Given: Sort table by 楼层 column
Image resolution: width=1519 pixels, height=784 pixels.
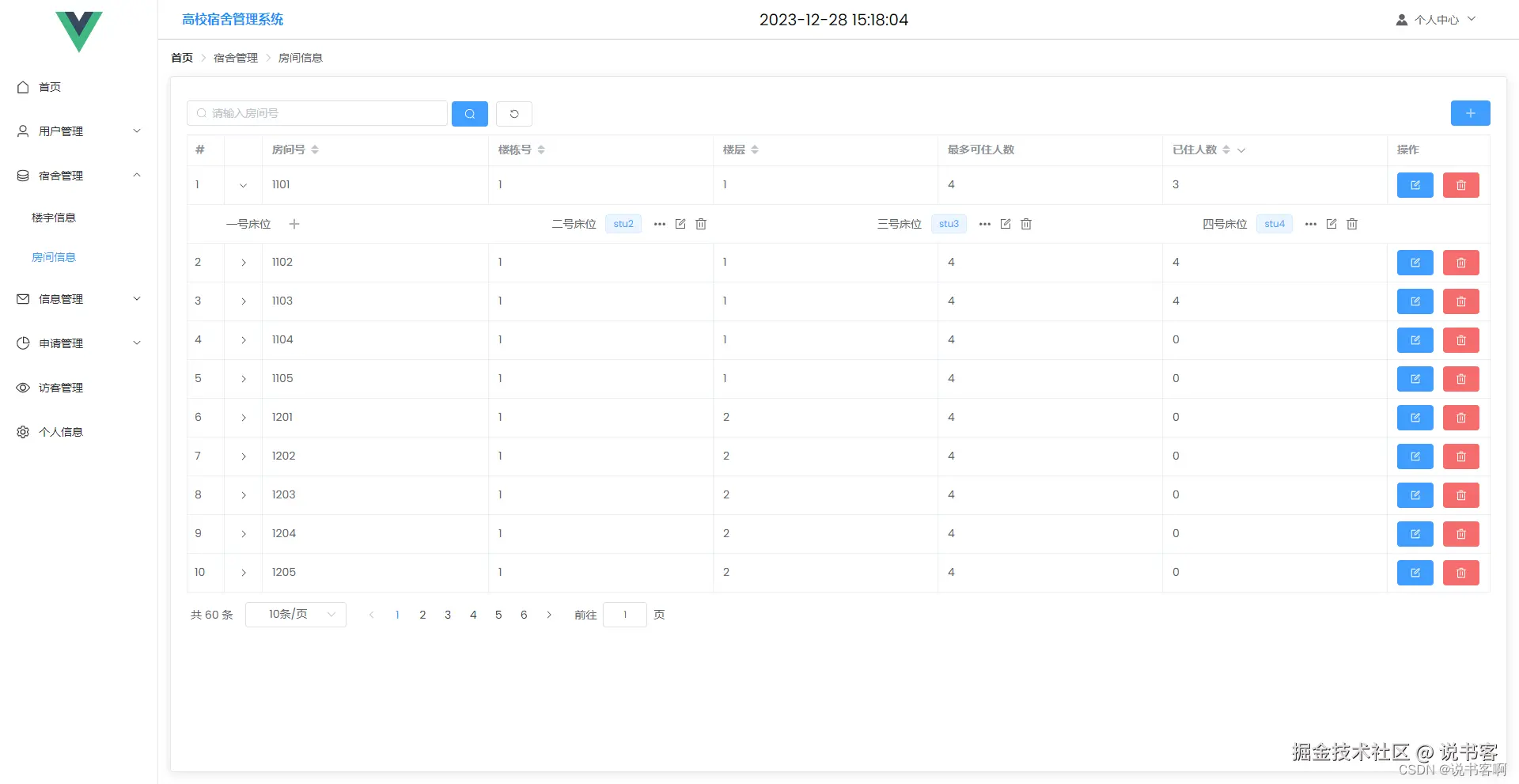Looking at the screenshot, I should tap(755, 150).
